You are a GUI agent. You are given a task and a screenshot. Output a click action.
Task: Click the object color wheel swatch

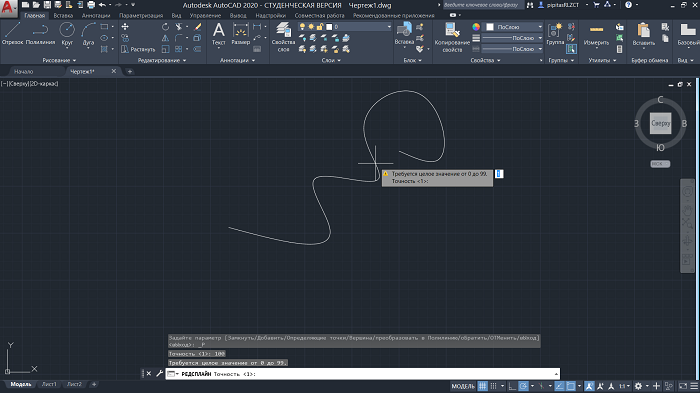(x=476, y=27)
